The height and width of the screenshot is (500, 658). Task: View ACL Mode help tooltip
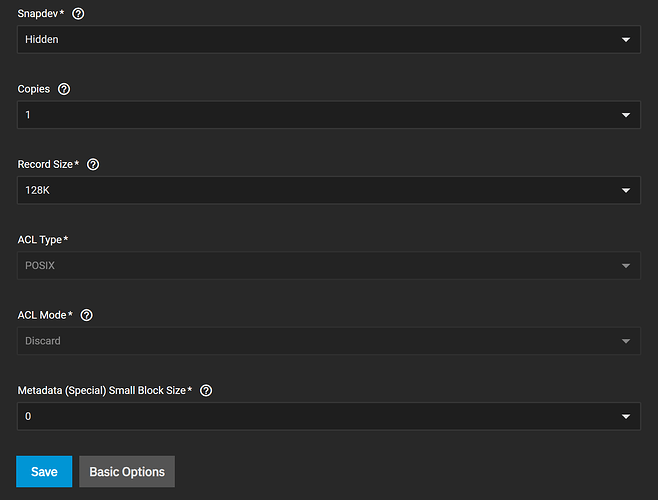click(x=86, y=315)
